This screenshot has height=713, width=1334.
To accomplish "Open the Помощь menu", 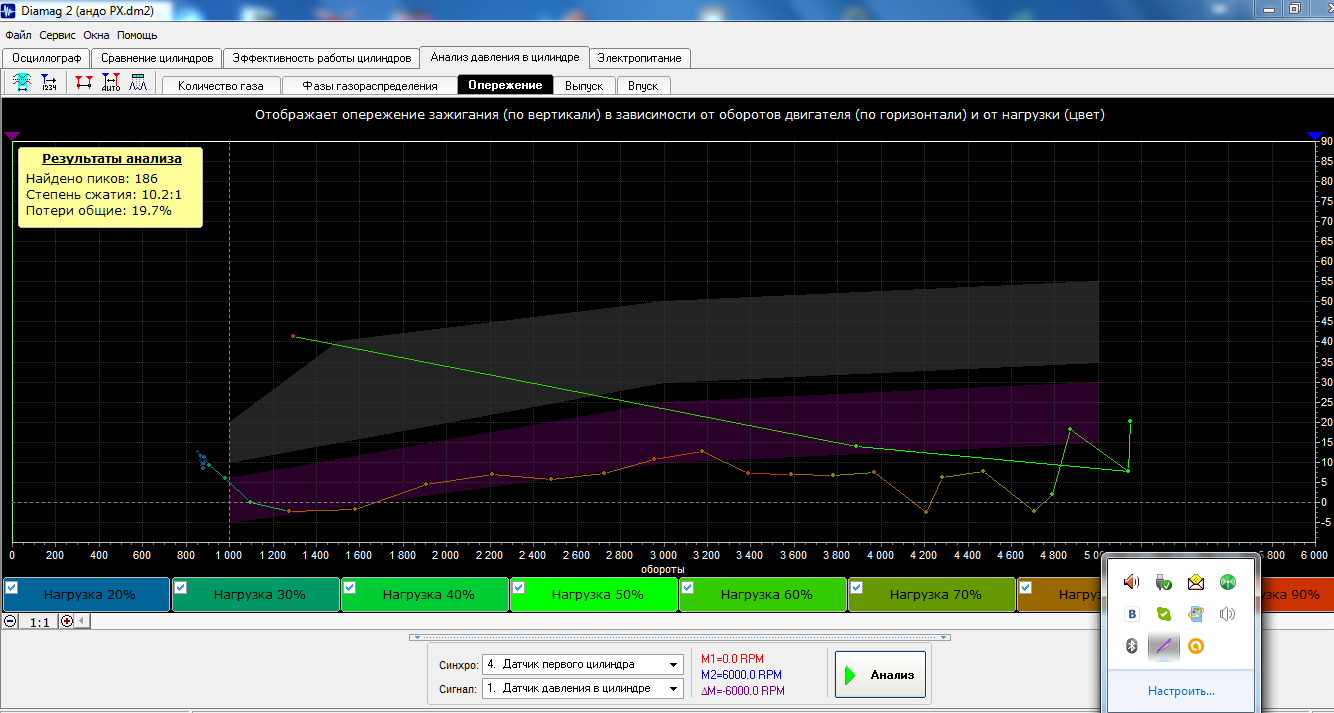I will click(137, 35).
